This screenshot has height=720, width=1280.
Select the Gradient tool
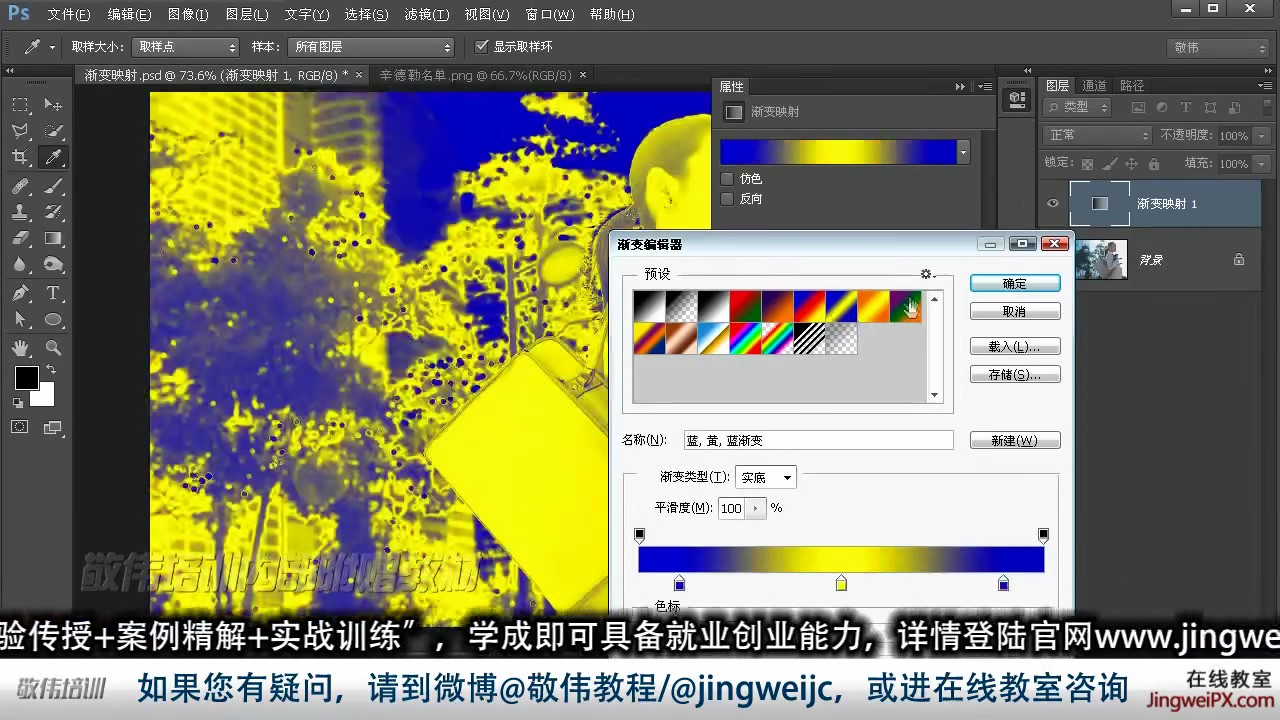tap(54, 238)
